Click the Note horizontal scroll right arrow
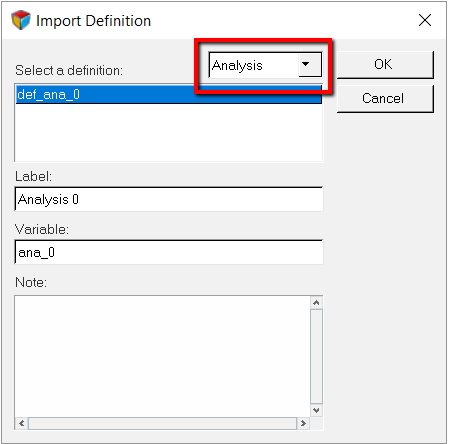Image resolution: width=450 pixels, height=444 pixels. point(303,423)
